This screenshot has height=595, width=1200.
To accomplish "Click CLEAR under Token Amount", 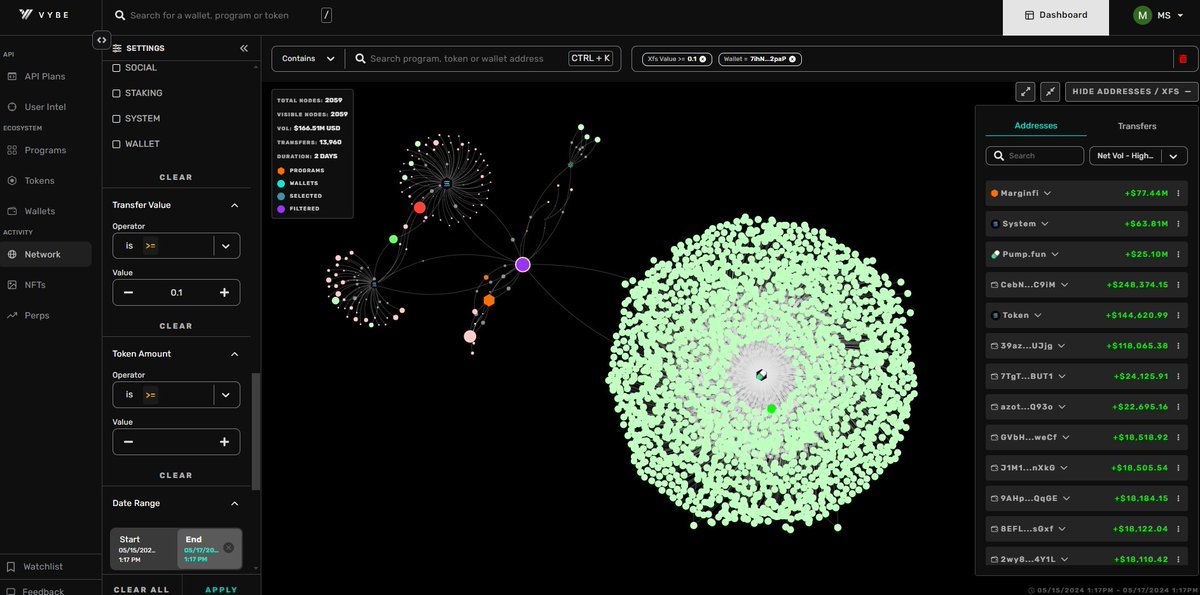I will [x=176, y=475].
